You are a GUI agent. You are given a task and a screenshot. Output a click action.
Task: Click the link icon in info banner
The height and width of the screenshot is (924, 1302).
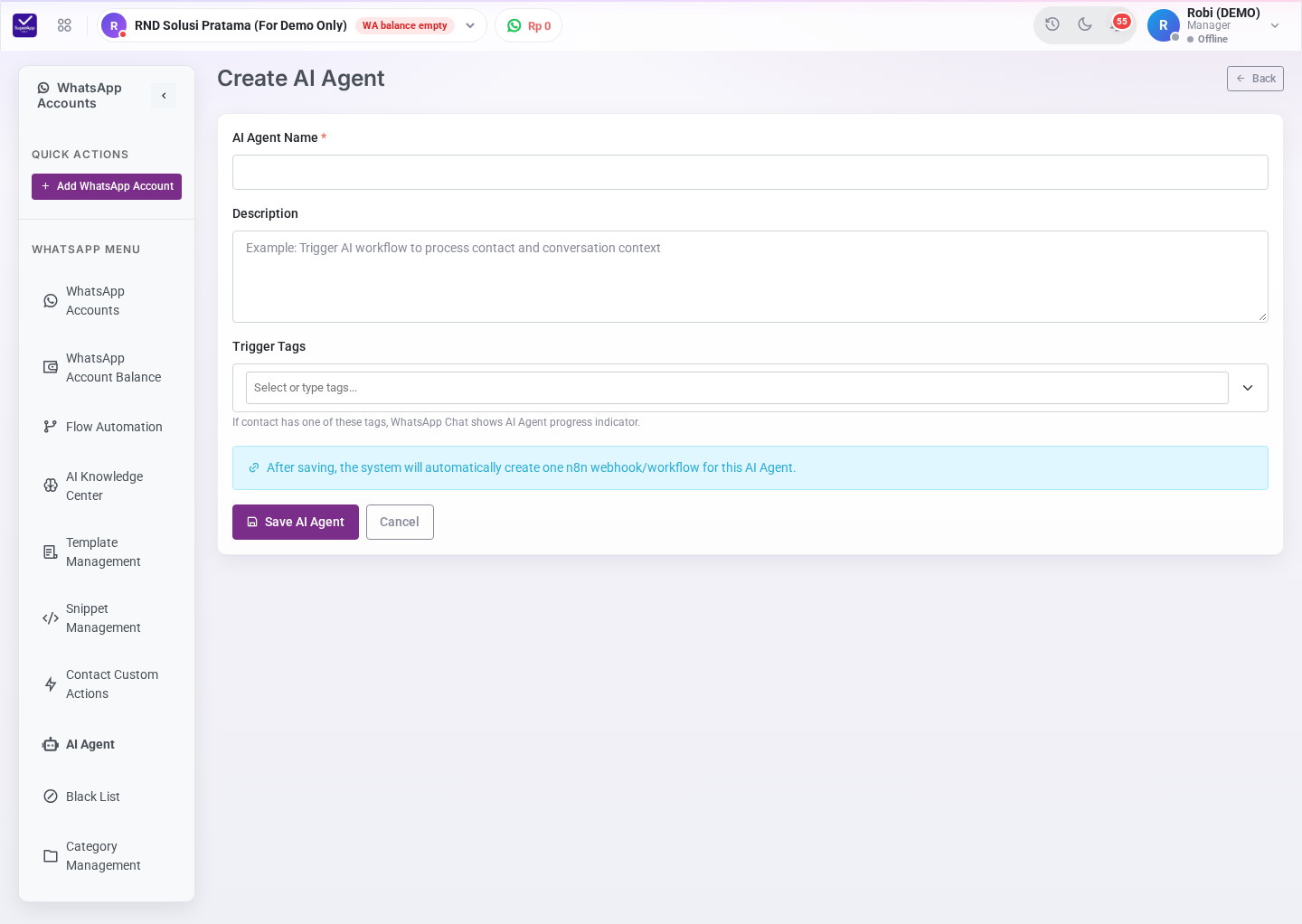254,467
